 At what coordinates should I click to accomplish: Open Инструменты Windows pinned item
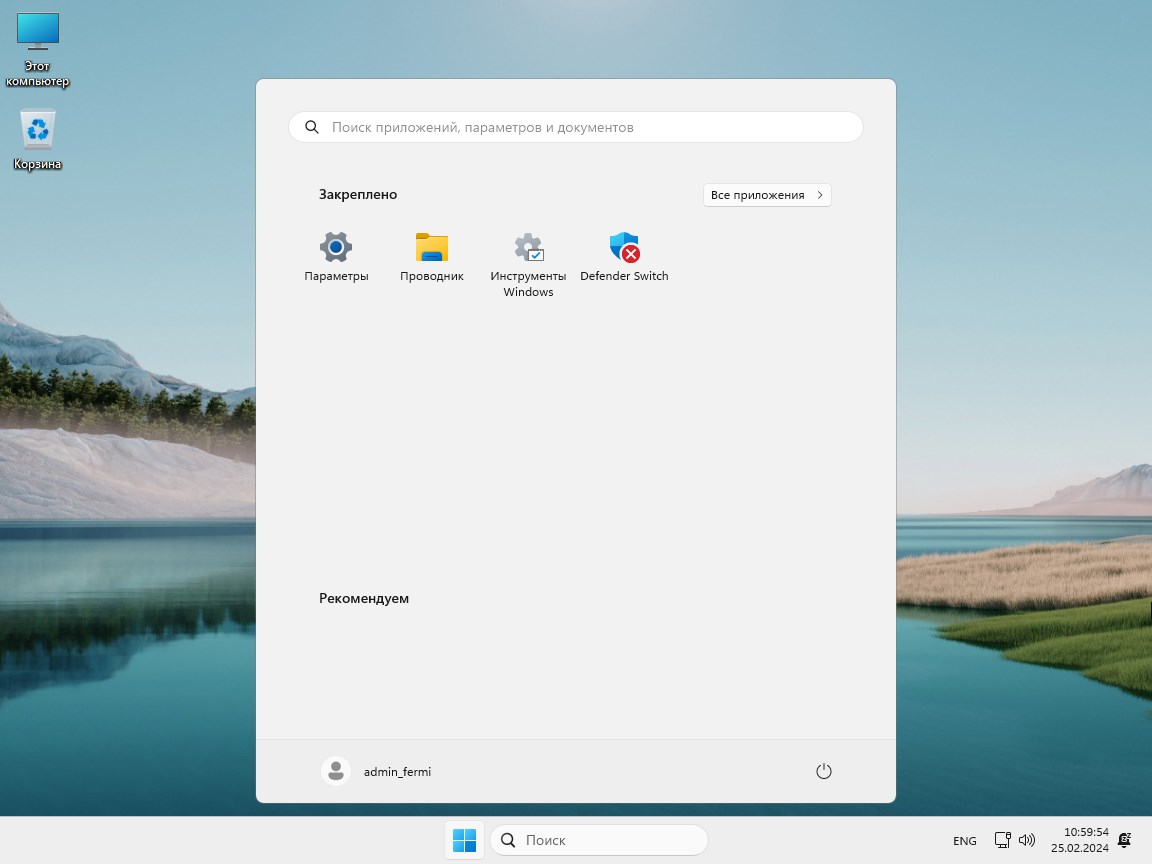[x=528, y=264]
